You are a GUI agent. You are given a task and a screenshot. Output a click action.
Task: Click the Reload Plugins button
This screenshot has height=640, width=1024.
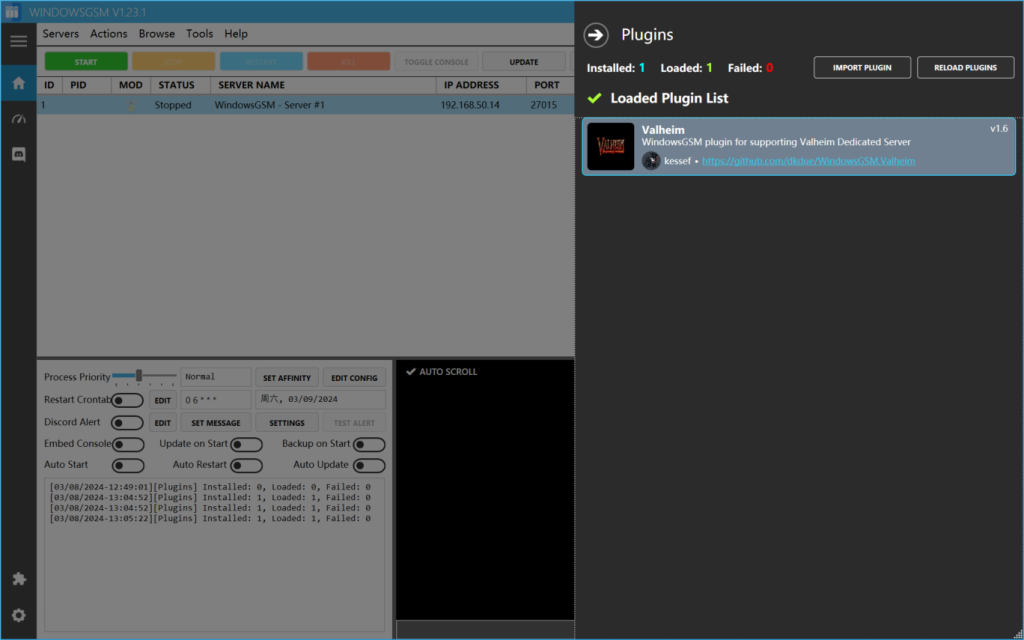(x=965, y=67)
